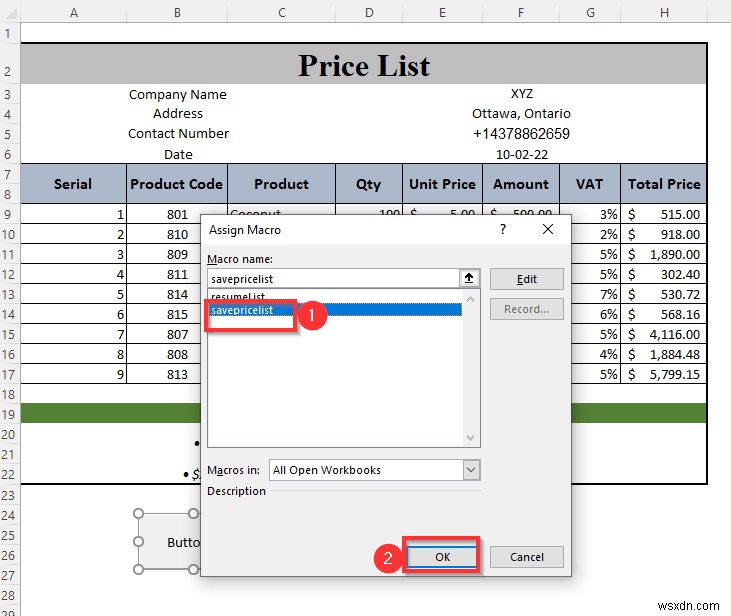
Task: Click total price 918.00 cell
Action: coord(664,234)
